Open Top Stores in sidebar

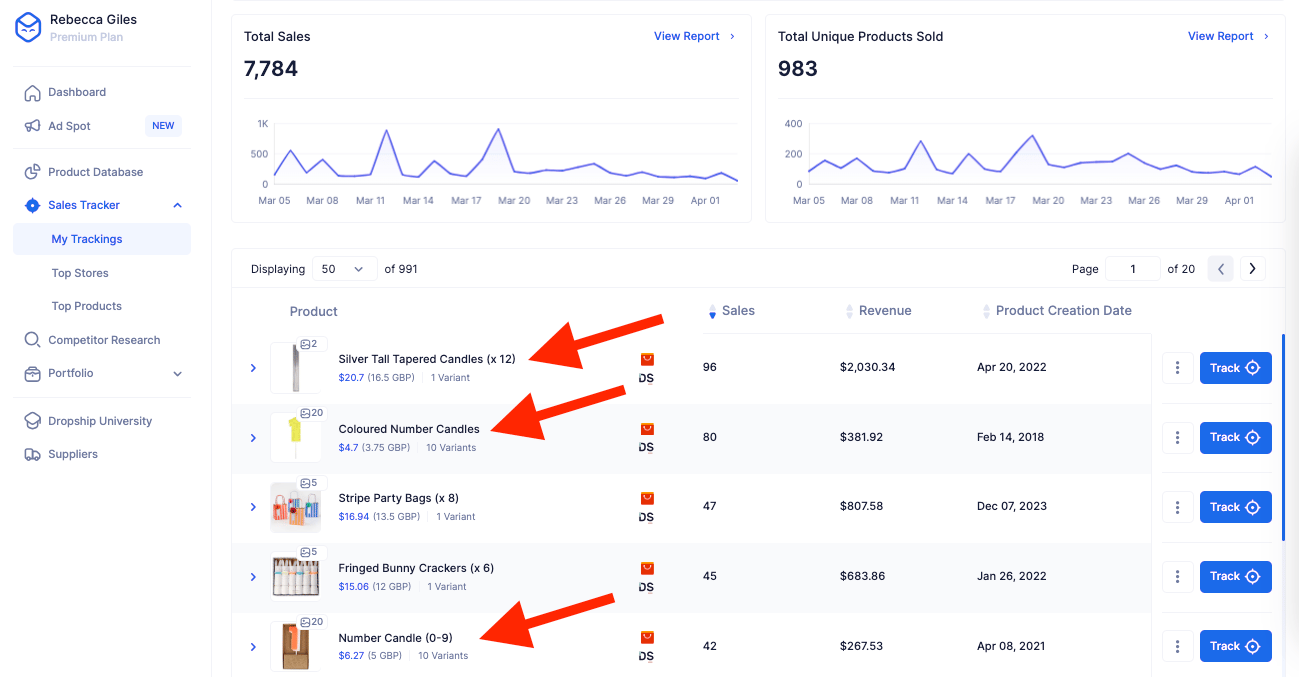click(x=80, y=273)
